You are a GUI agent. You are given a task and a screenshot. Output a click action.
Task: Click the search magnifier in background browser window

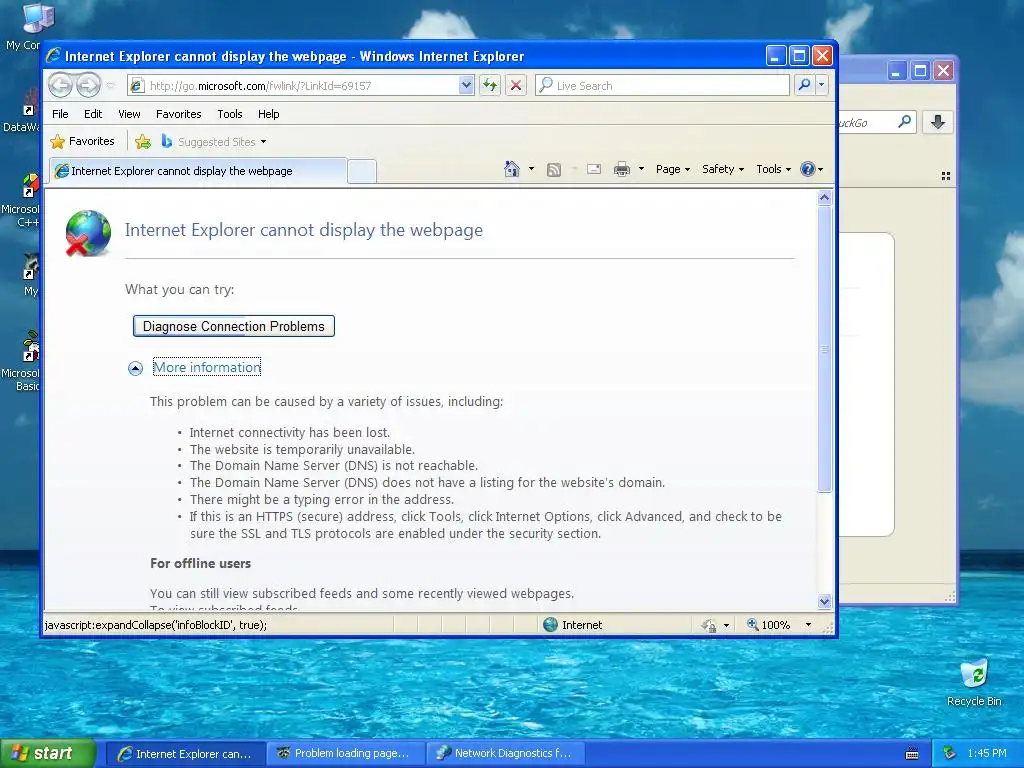tap(904, 121)
